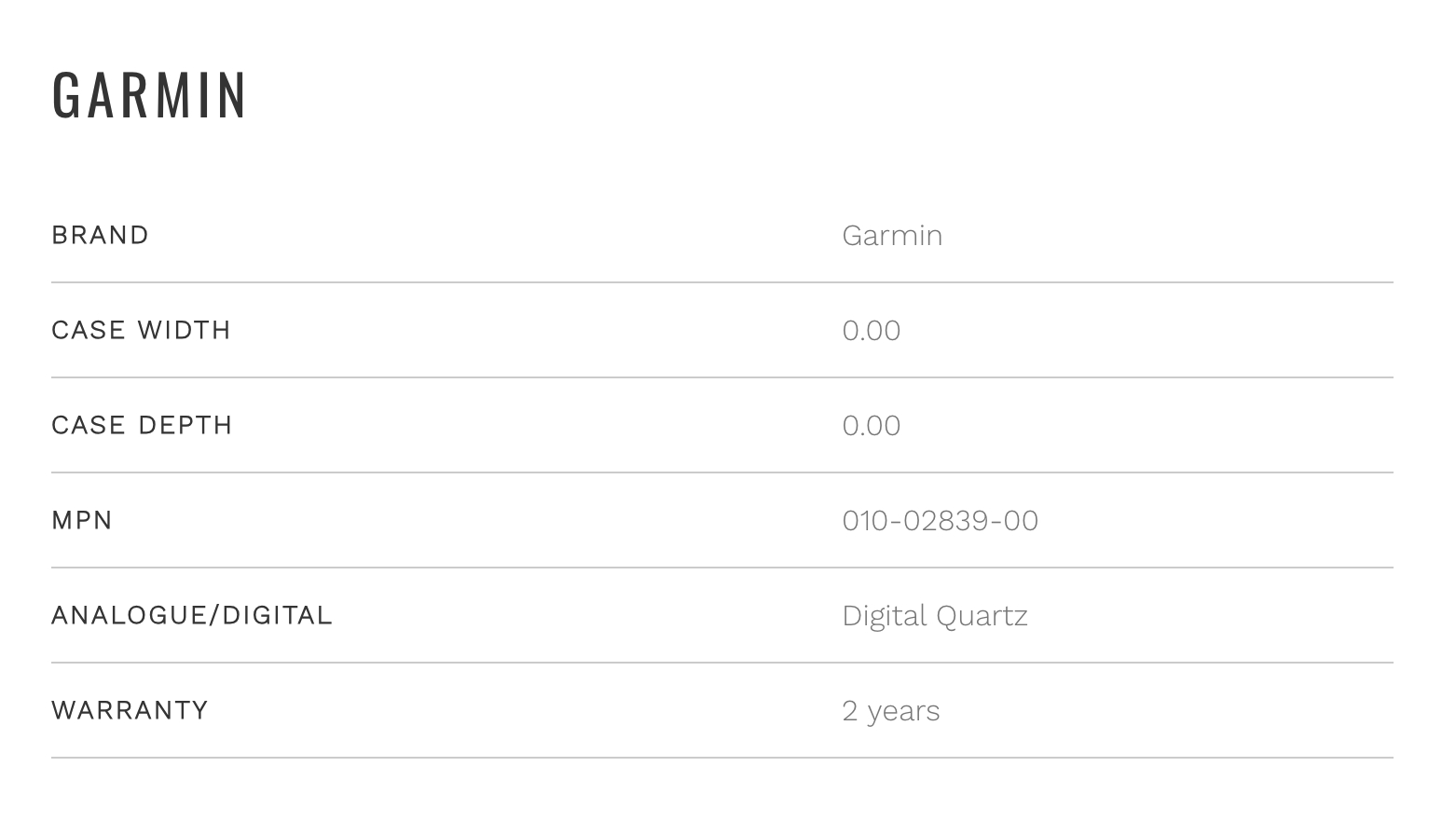The width and height of the screenshot is (1456, 835).
Task: Click the word years in warranty value
Action: click(x=902, y=711)
